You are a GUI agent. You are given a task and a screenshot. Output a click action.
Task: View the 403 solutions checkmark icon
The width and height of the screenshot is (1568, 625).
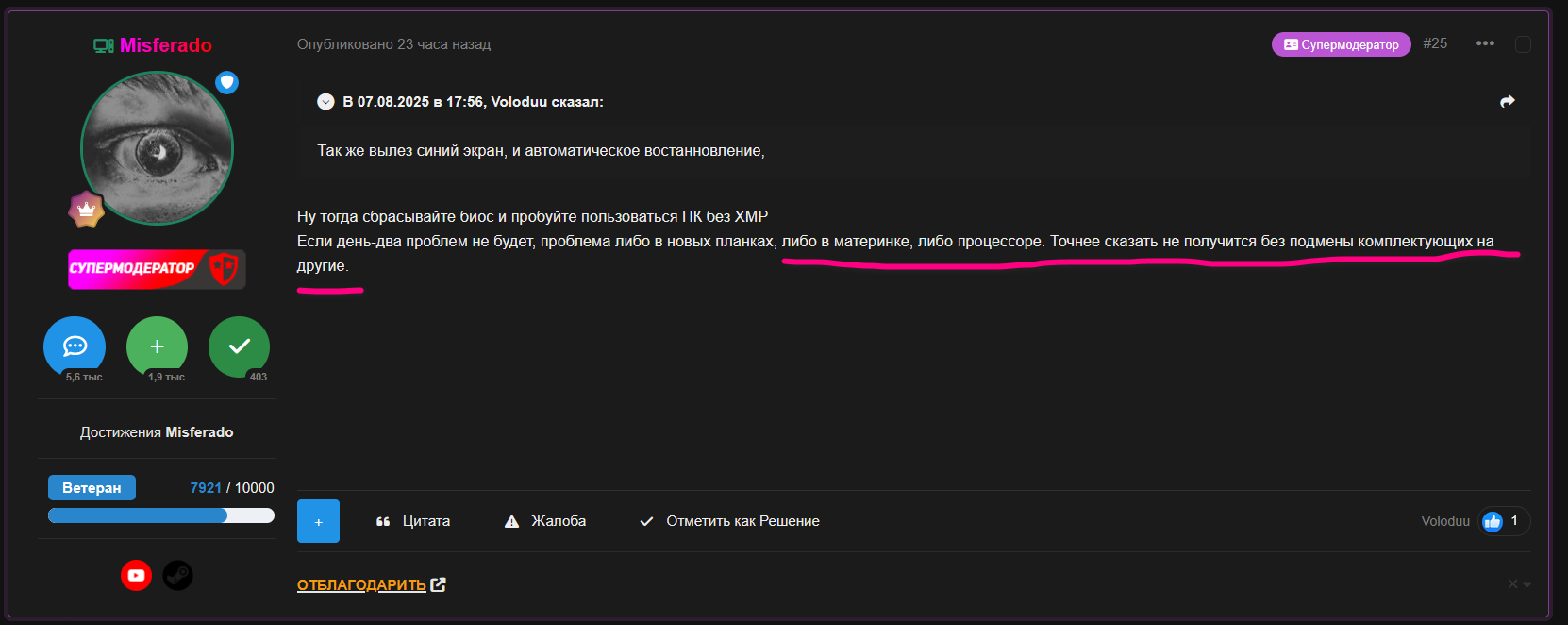[239, 346]
